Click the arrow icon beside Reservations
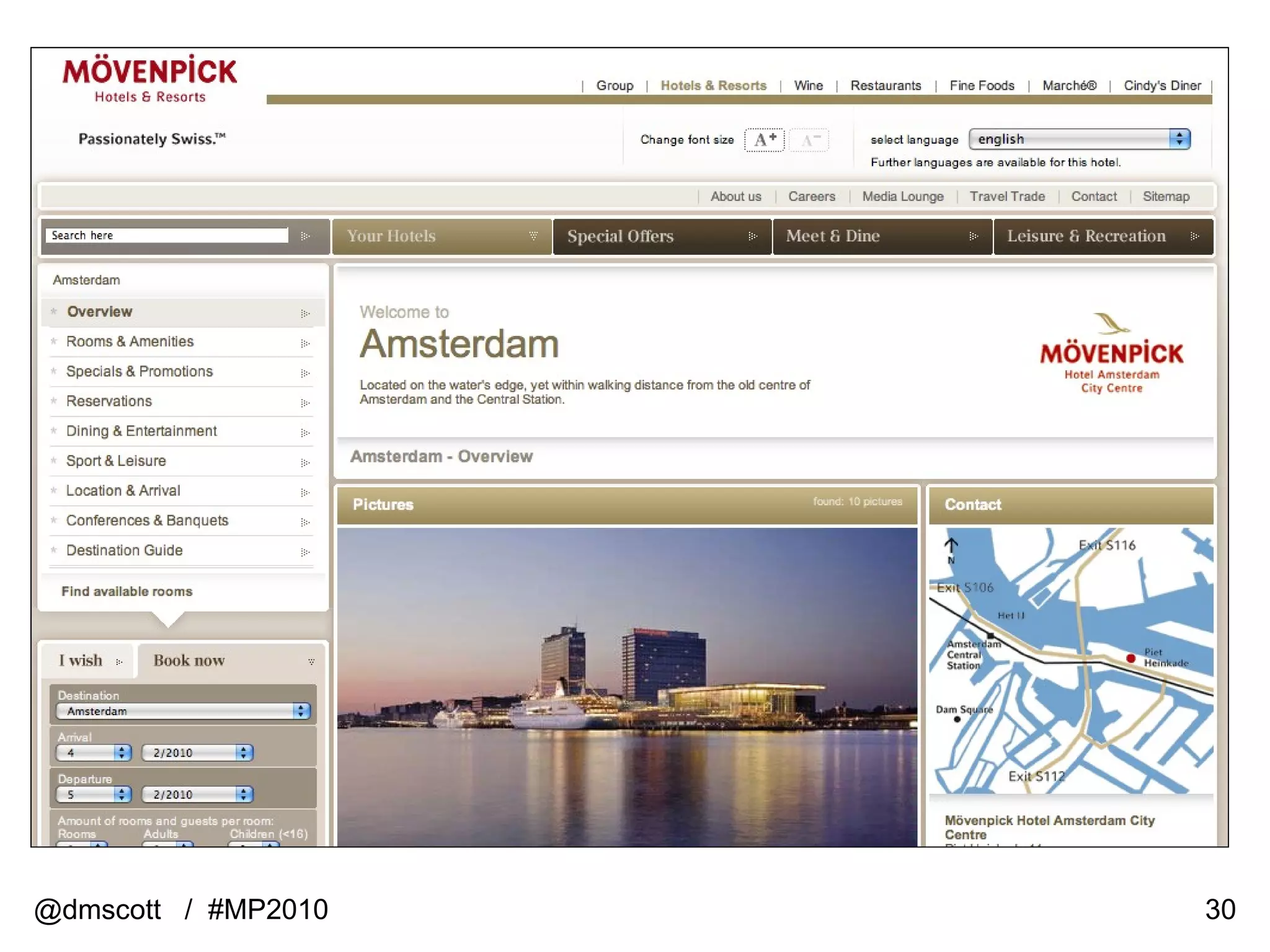The width and height of the screenshot is (1270, 952). [305, 402]
